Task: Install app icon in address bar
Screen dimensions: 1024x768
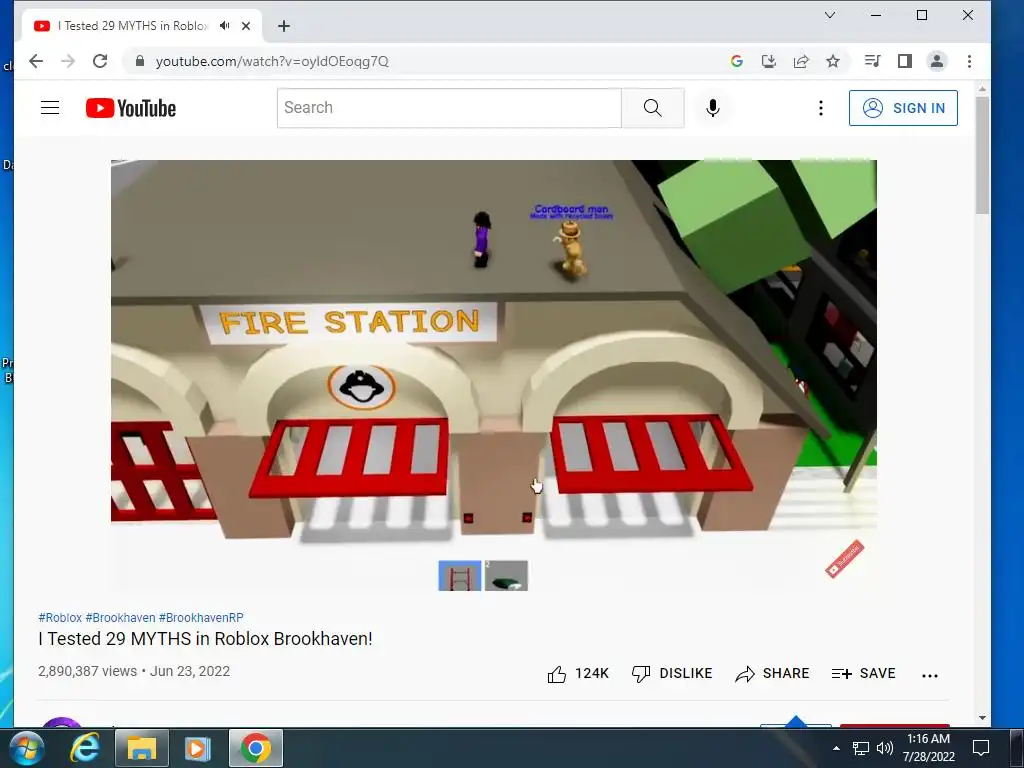Action: [x=769, y=61]
